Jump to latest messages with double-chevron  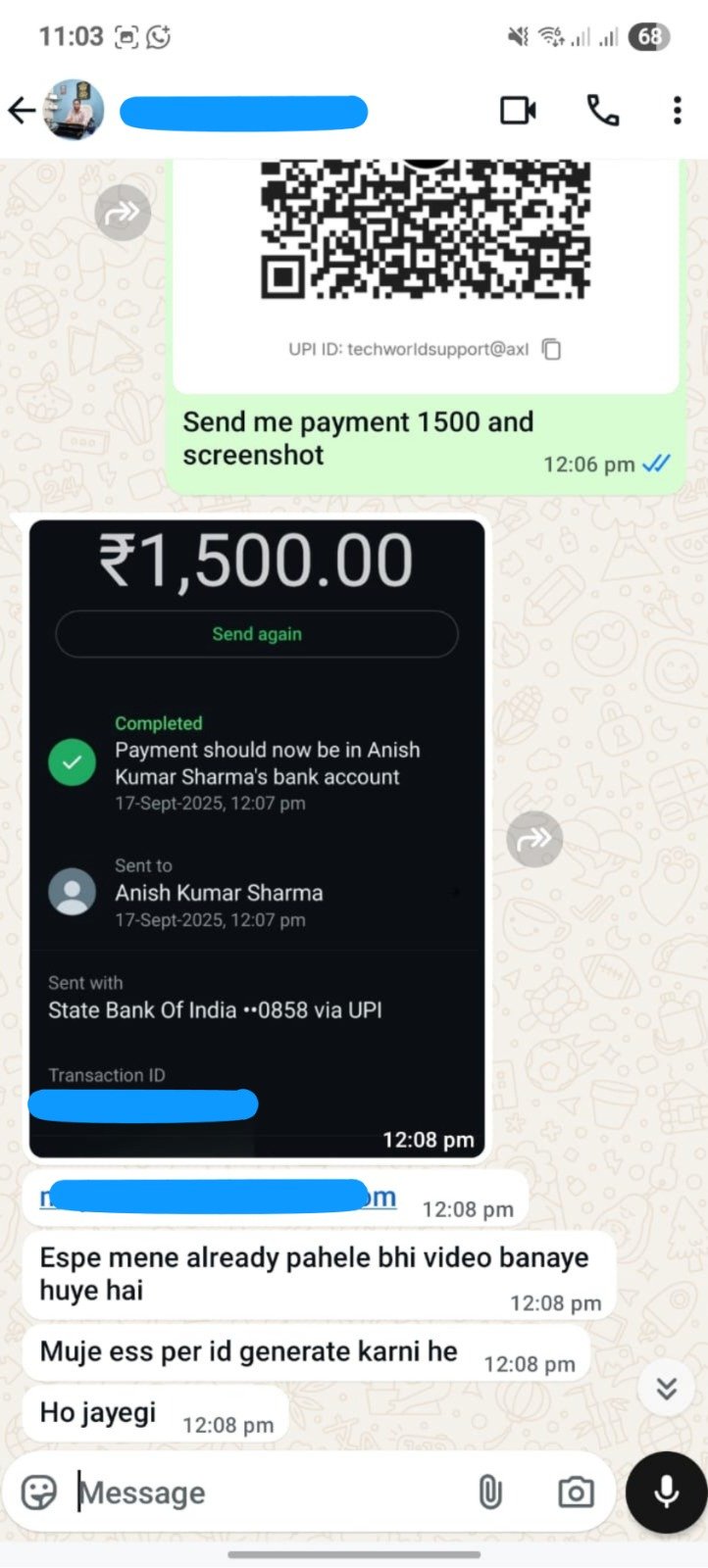667,1388
